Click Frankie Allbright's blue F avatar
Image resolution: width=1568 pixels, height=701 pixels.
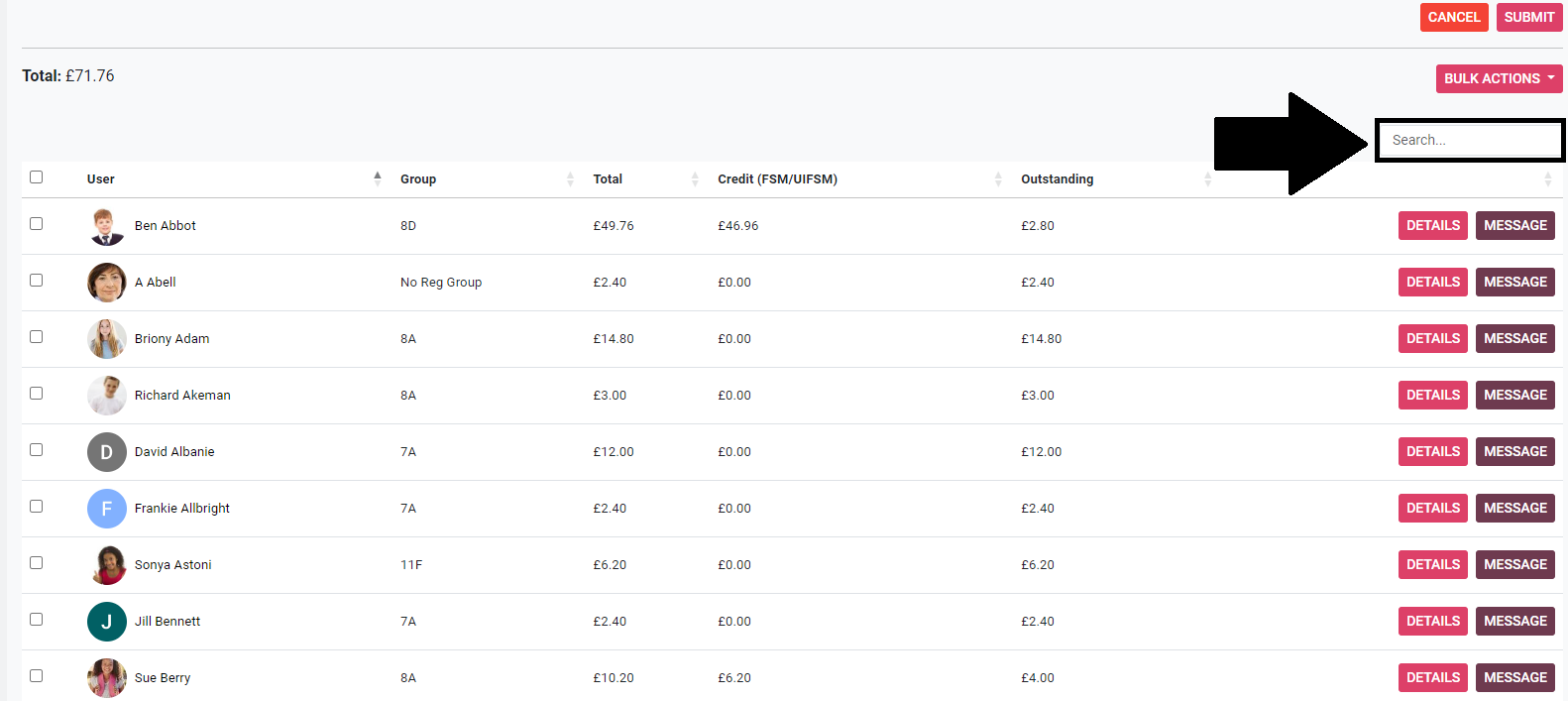click(107, 509)
